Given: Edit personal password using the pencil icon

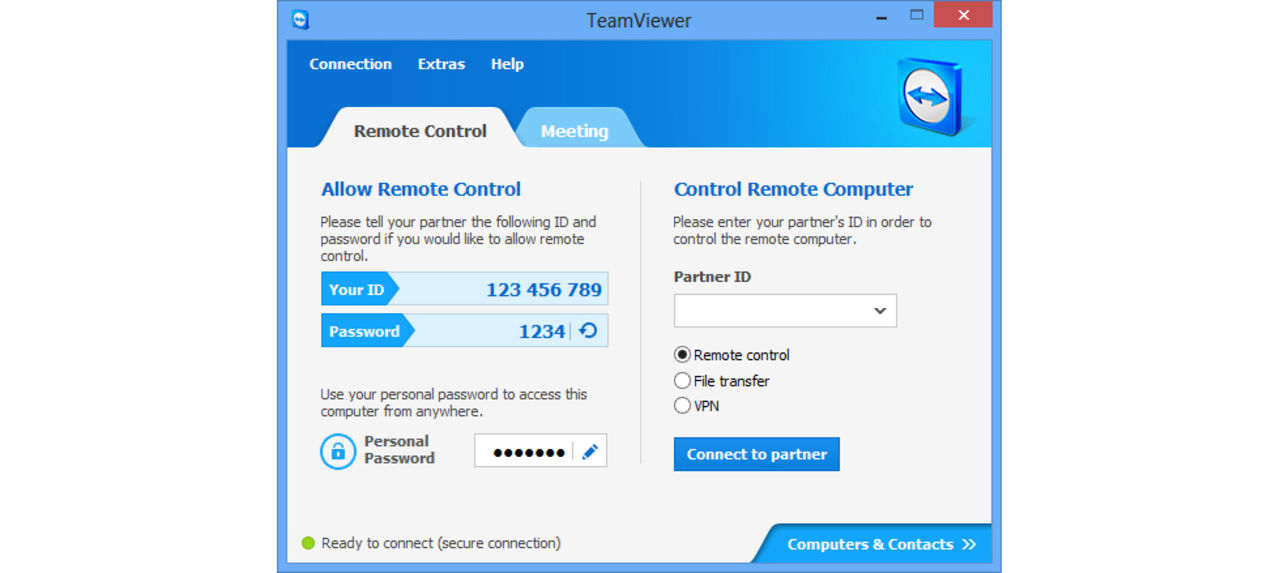Looking at the screenshot, I should pyautogui.click(x=590, y=452).
